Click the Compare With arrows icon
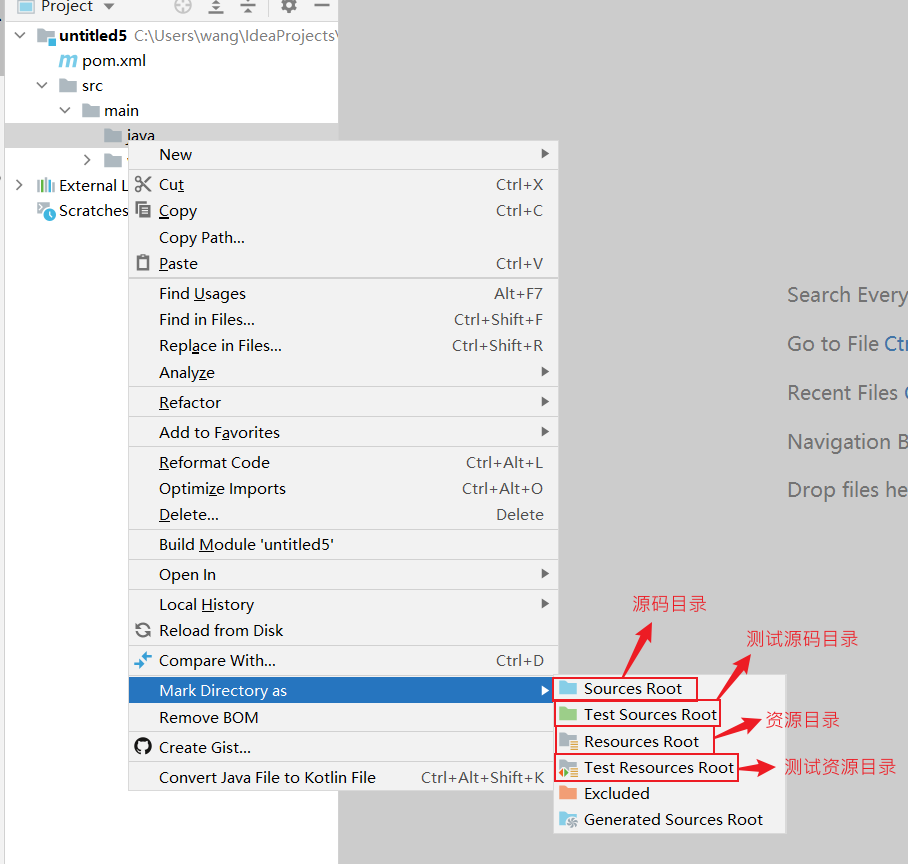Viewport: 908px width, 864px height. click(x=143, y=660)
